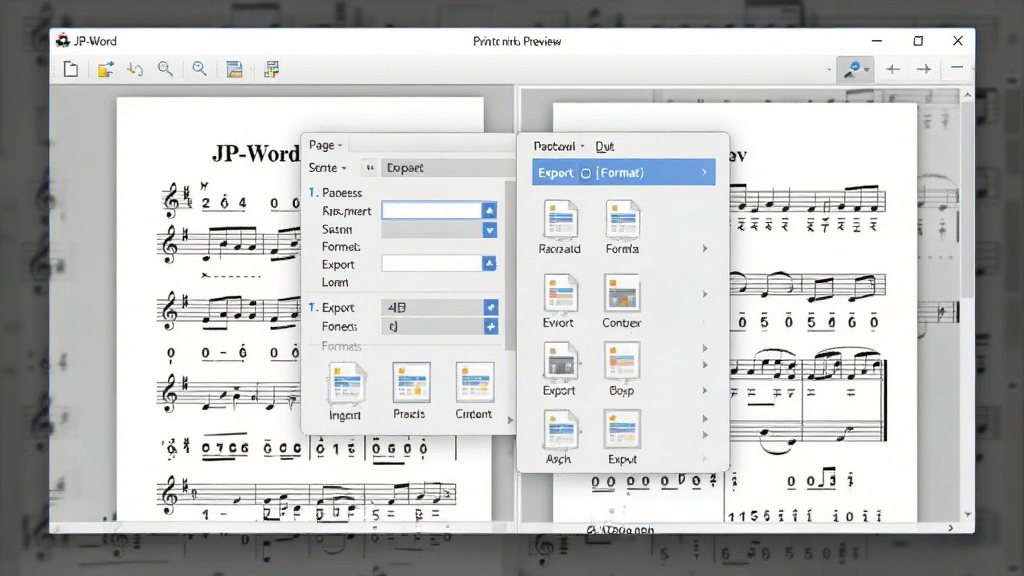Go to next page with right arrow
The height and width of the screenshot is (576, 1024).
pos(924,69)
